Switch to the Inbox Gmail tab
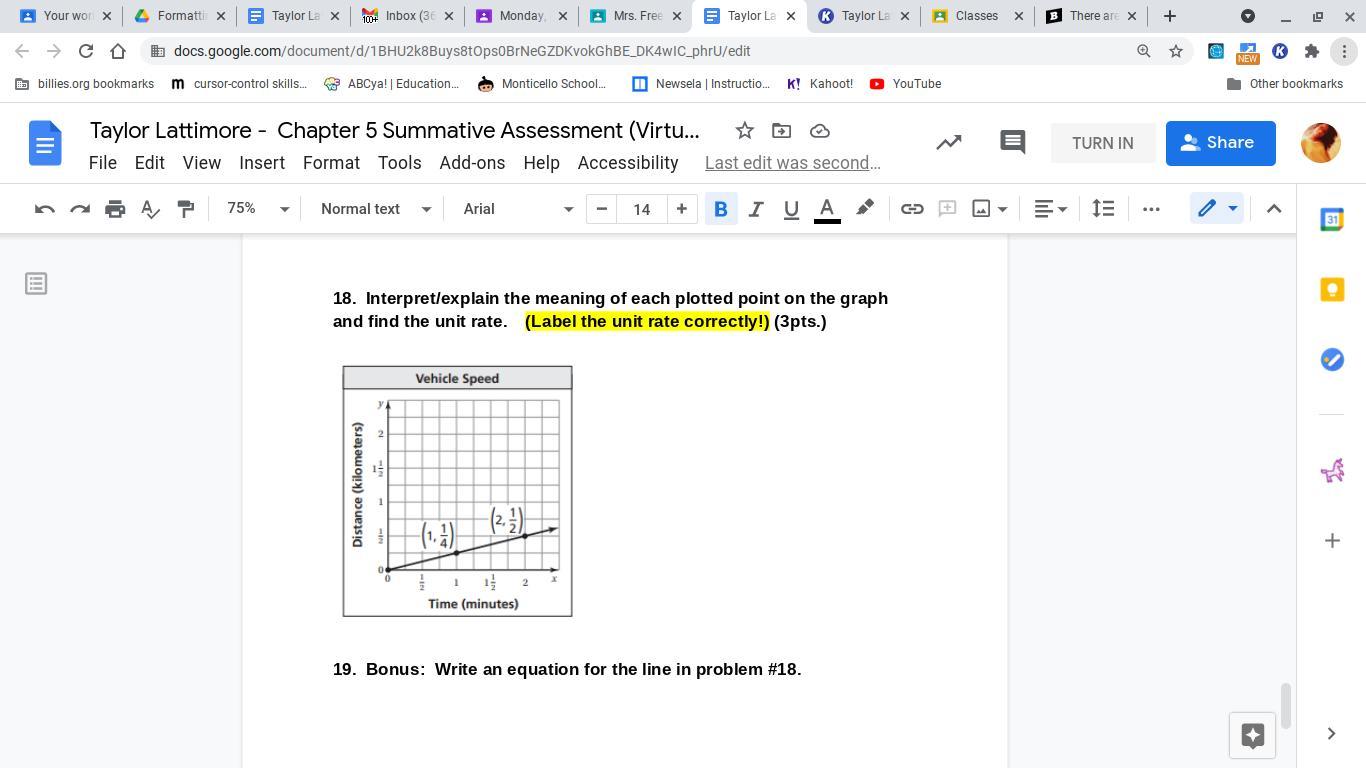The height and width of the screenshot is (768, 1366). 407,16
